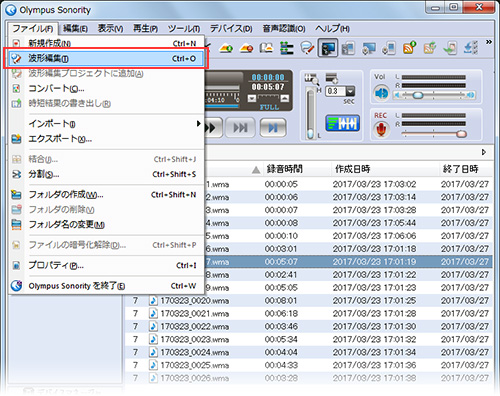Click the speech bubble with pen icon
The height and width of the screenshot is (396, 500).
[307, 48]
